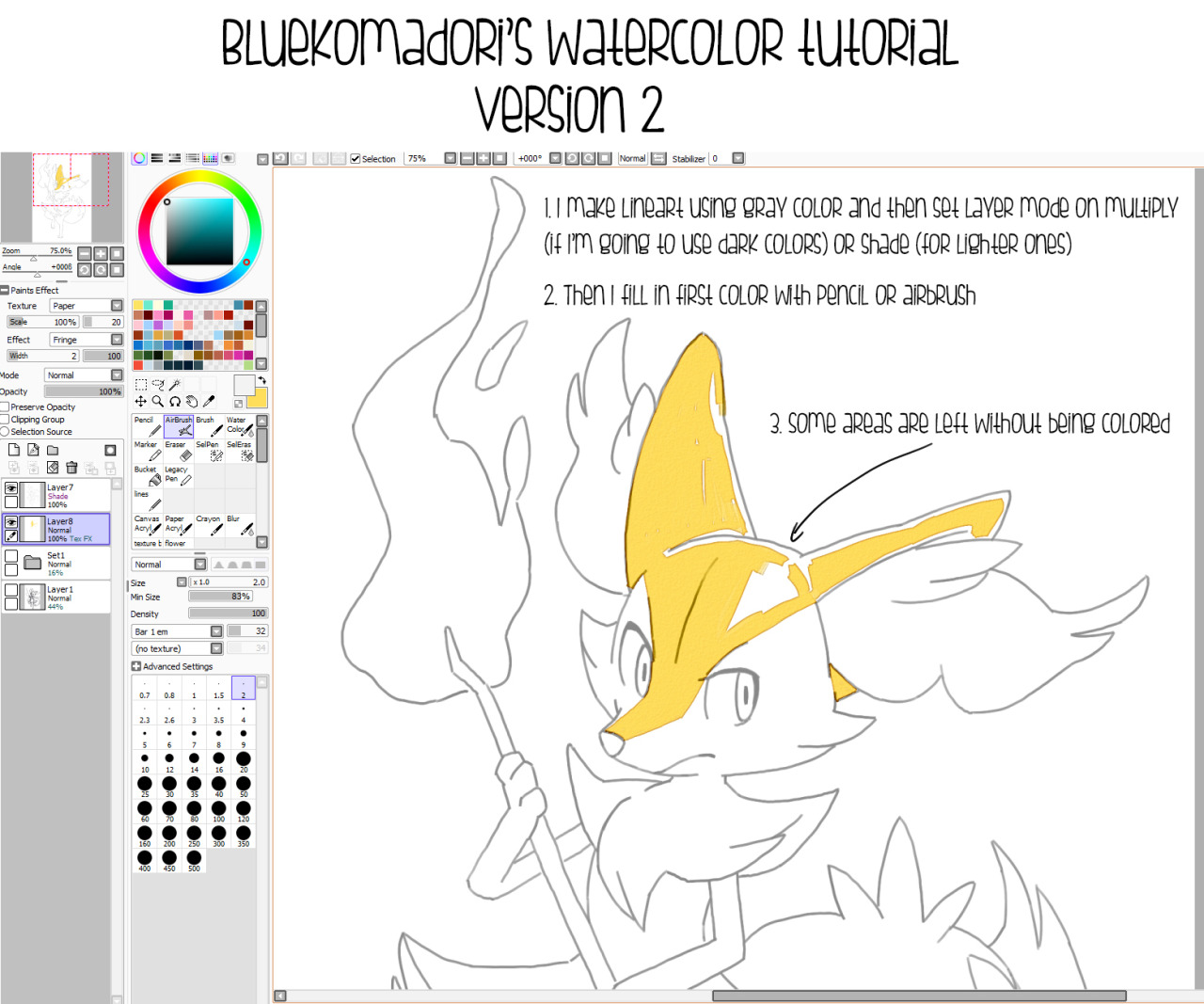Toggle the Selection checkbox in toolbar
Screen dimensions: 1204x1004
(x=355, y=159)
